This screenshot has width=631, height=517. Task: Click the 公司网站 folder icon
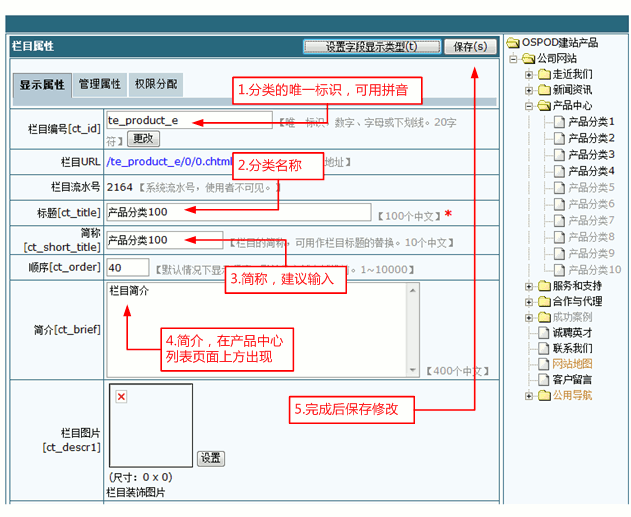pos(528,59)
